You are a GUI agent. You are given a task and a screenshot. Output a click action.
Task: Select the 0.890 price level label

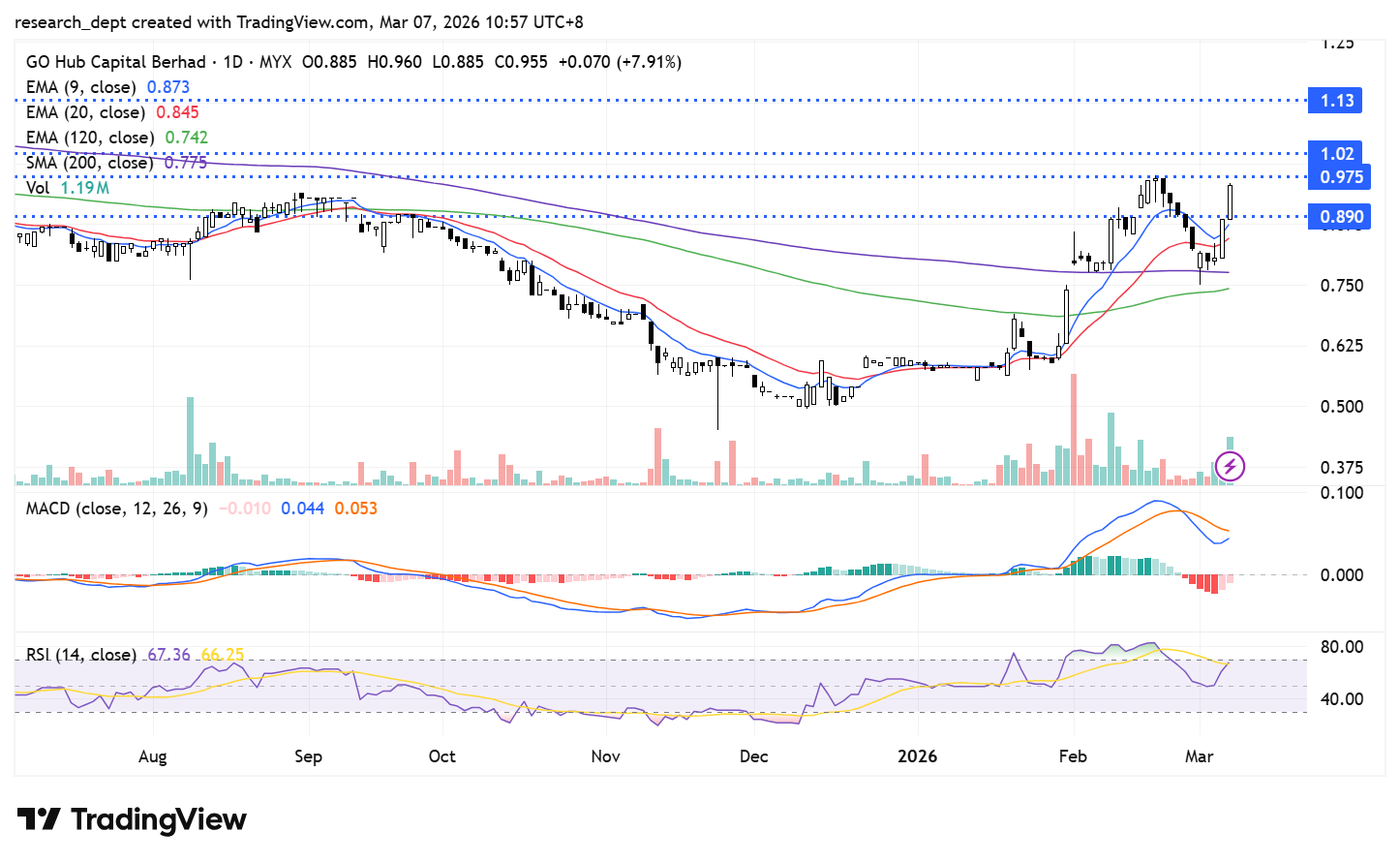click(x=1340, y=217)
